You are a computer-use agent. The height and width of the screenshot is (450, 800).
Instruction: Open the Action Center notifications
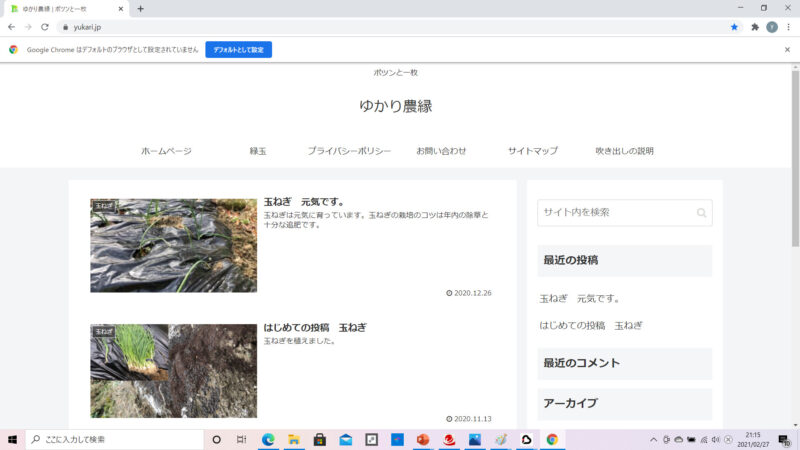click(784, 439)
